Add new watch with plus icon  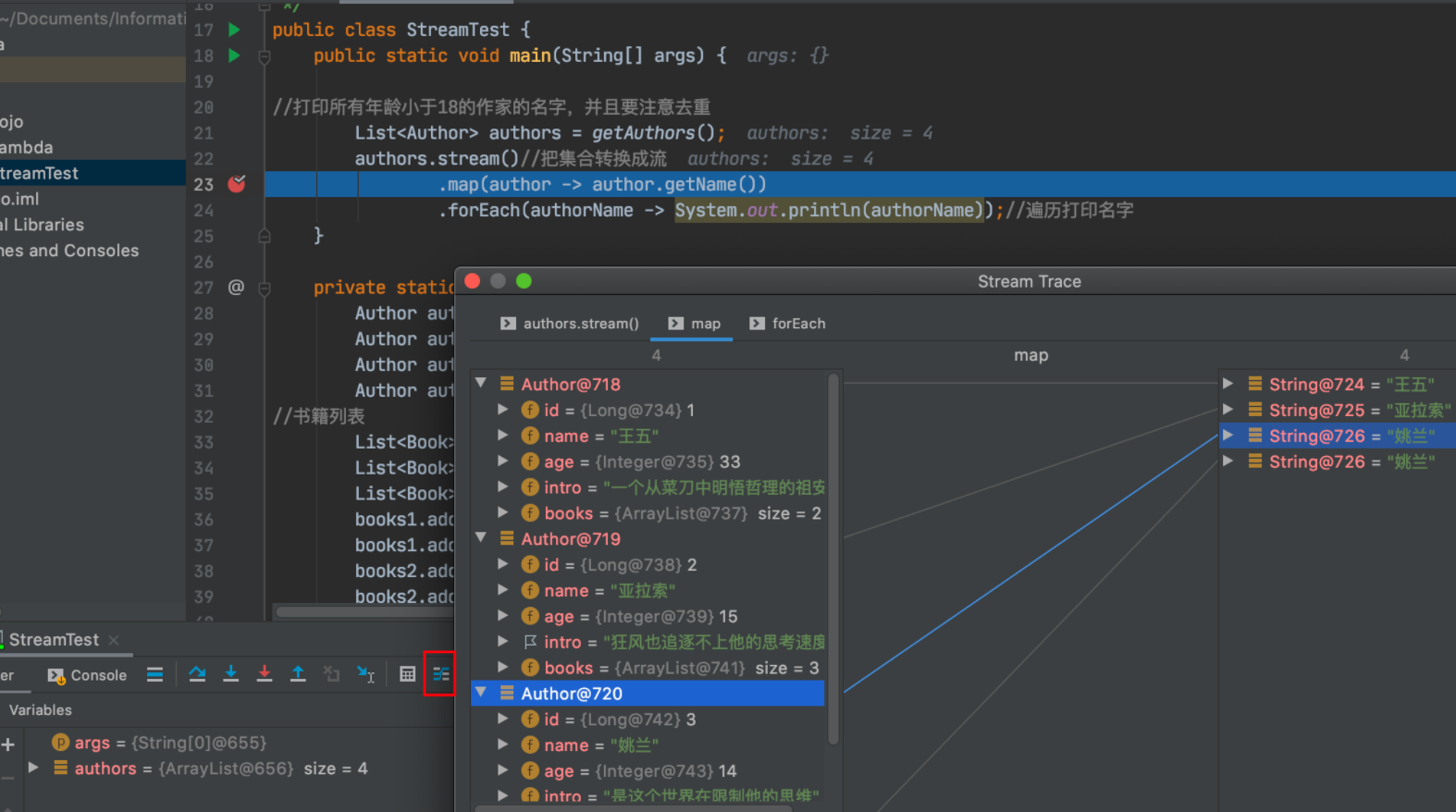coord(8,744)
